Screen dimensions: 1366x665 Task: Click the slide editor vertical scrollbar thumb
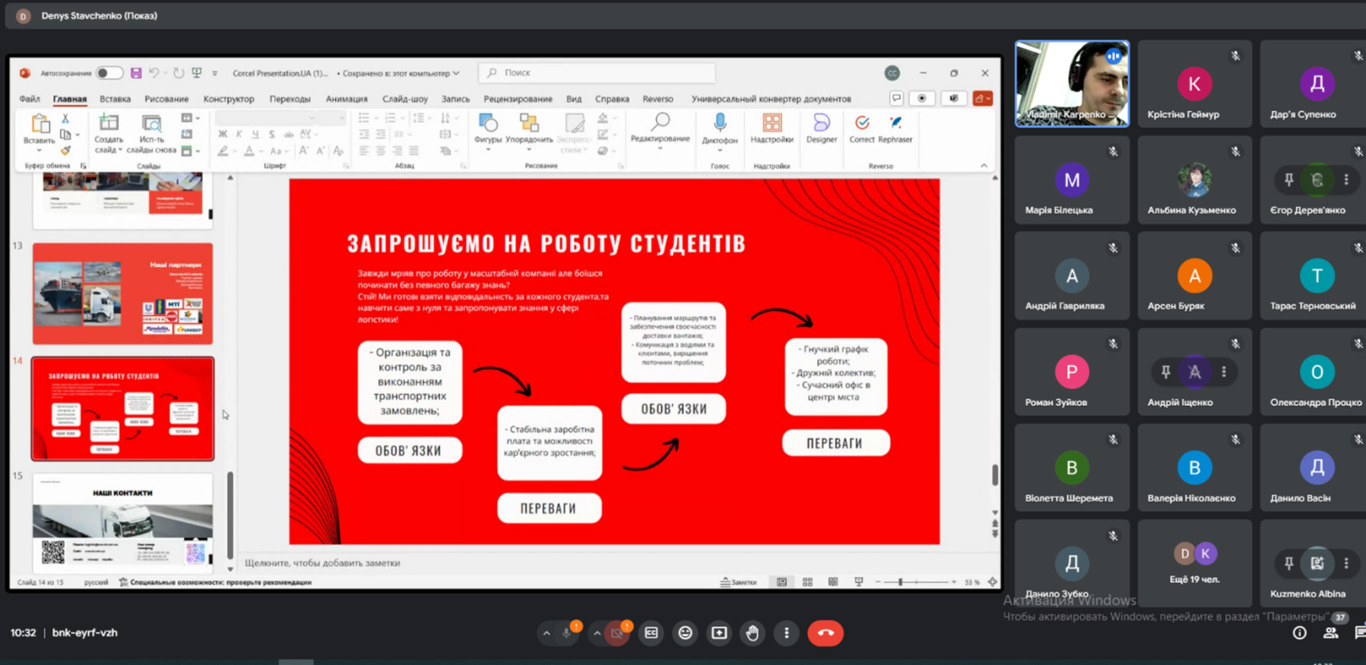995,475
